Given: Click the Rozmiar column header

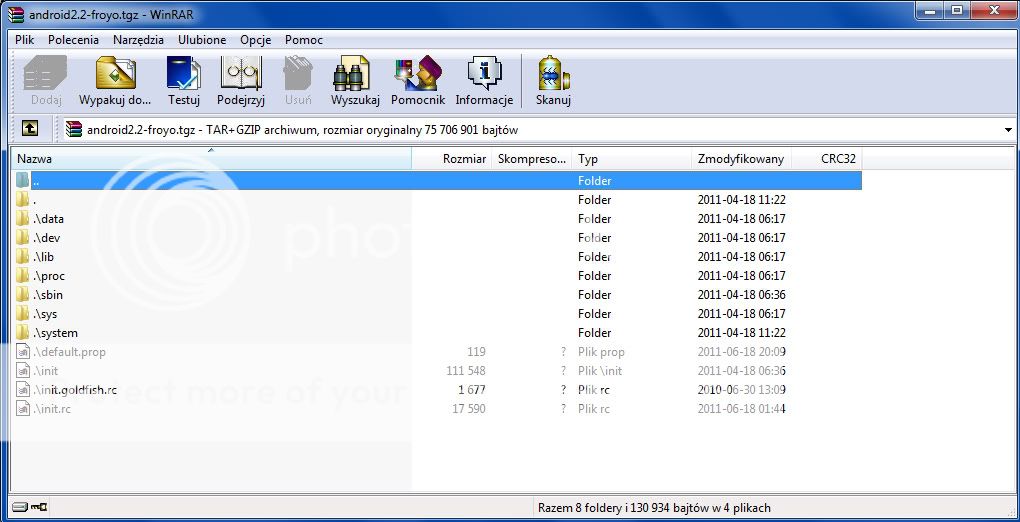Looking at the screenshot, I should pyautogui.click(x=452, y=159).
